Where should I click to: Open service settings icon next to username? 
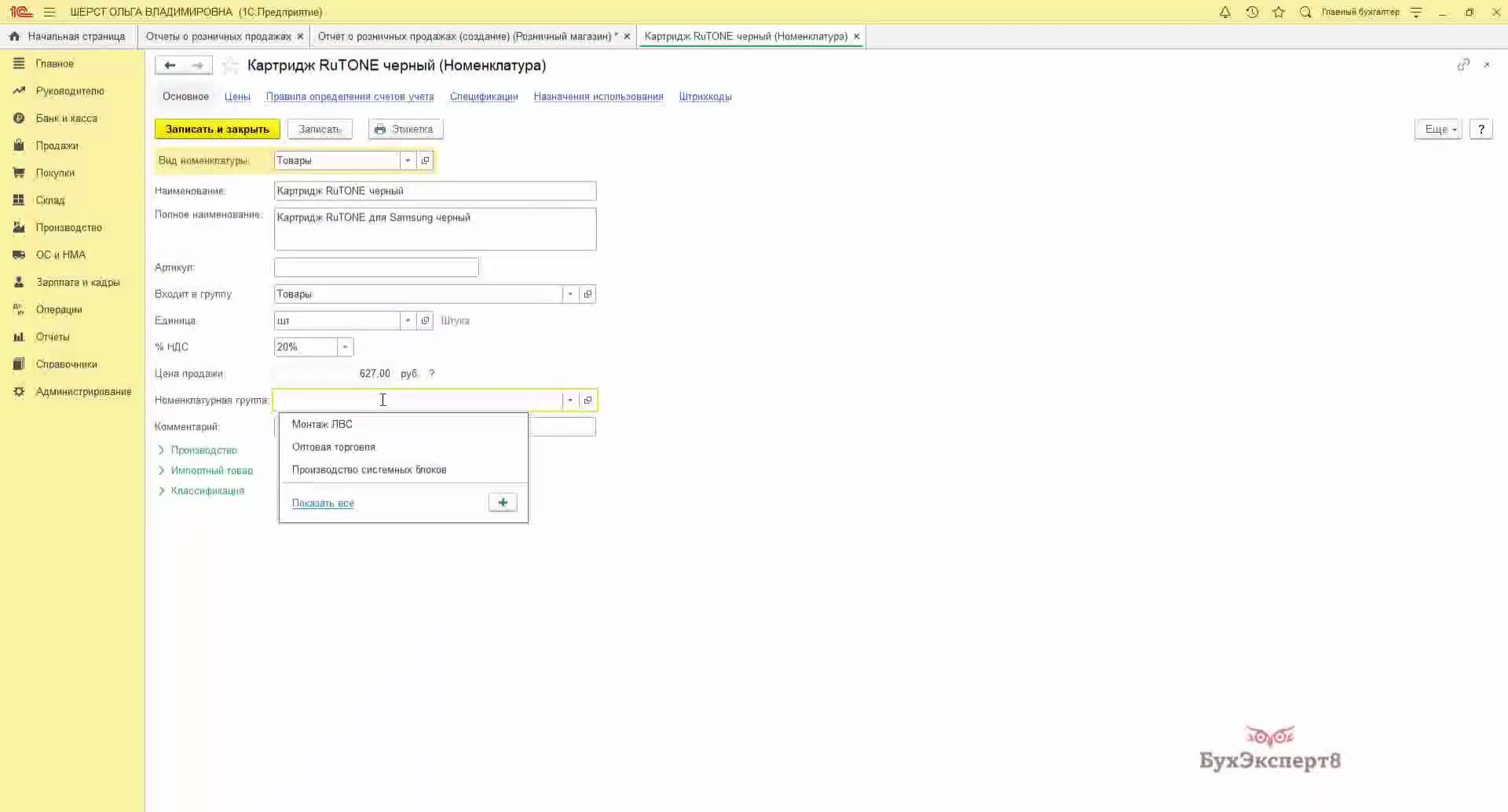tap(1416, 12)
